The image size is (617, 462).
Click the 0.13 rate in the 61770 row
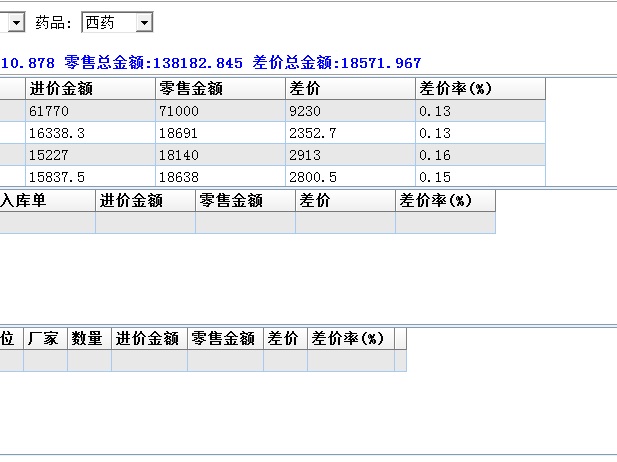[x=480, y=111]
